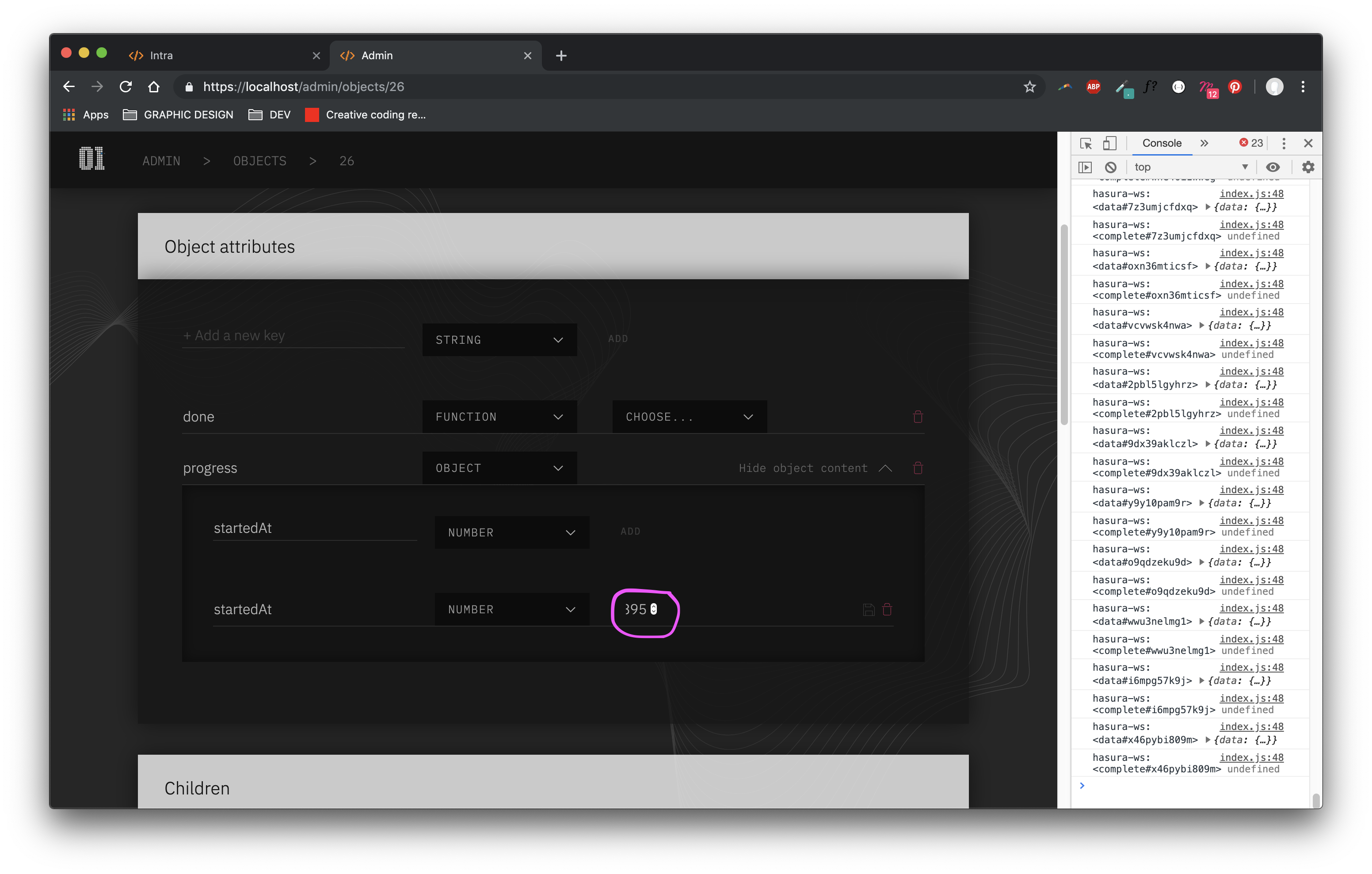Screen dimensions: 1372x874
Task: Click the number stepper on 395
Action: coord(654,609)
